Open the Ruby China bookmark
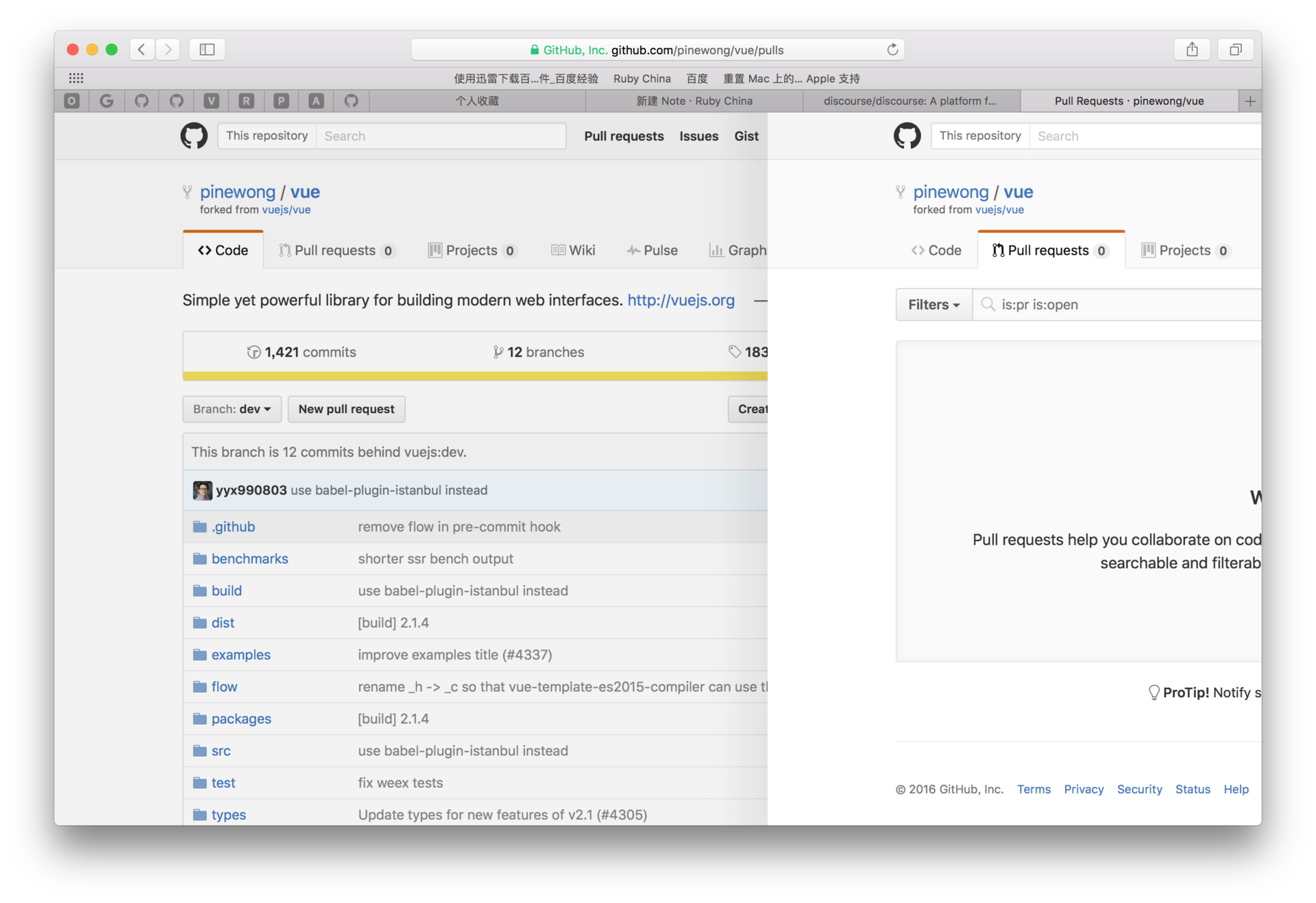 (642, 78)
